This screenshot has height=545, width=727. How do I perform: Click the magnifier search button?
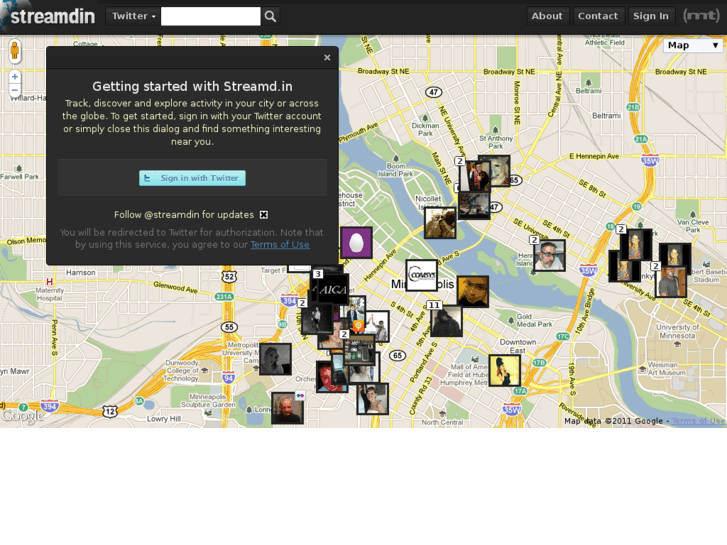point(270,16)
